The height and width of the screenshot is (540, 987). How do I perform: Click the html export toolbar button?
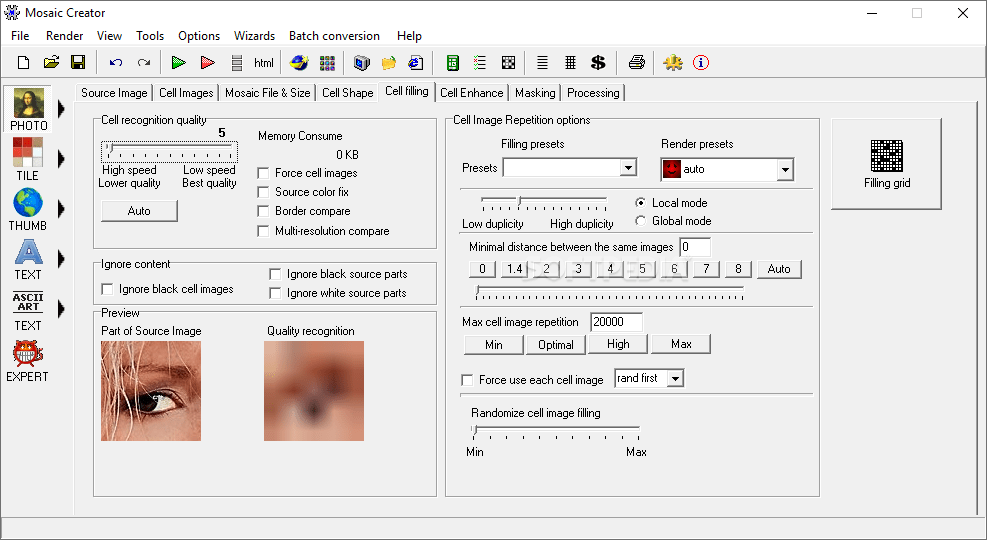[x=264, y=62]
